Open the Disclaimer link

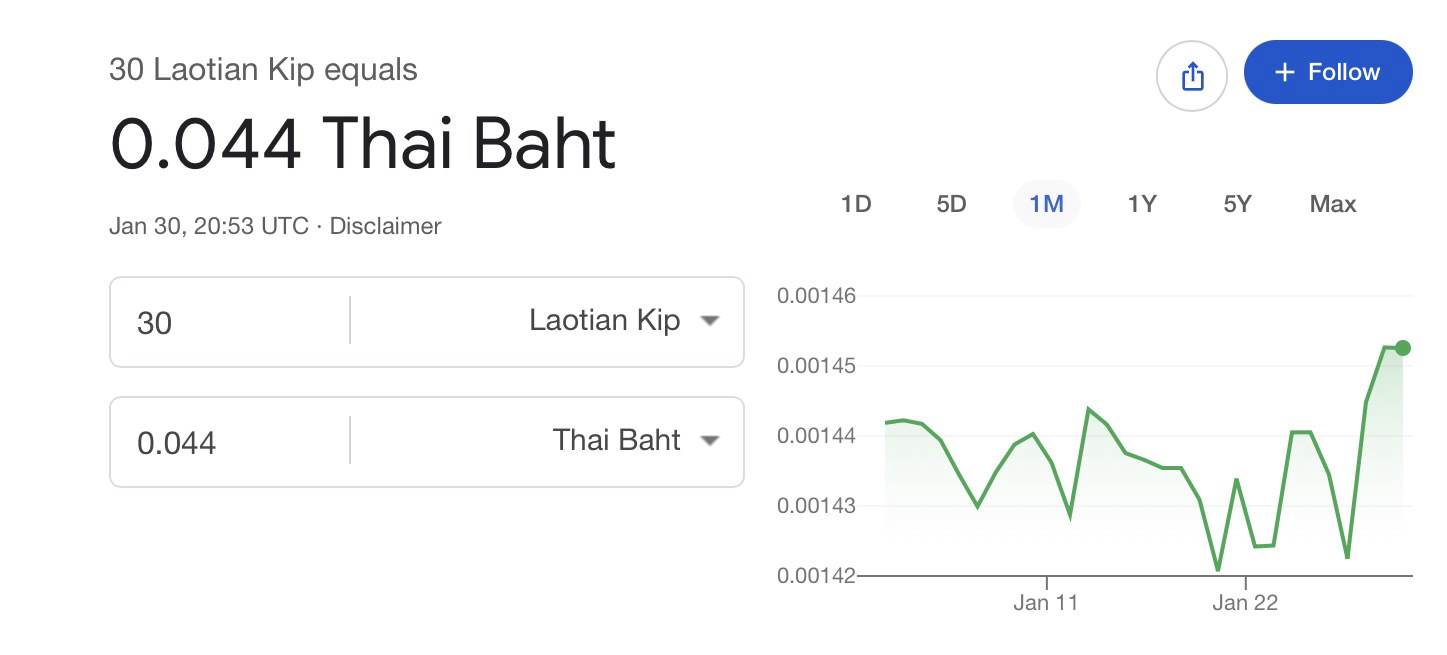(x=385, y=226)
